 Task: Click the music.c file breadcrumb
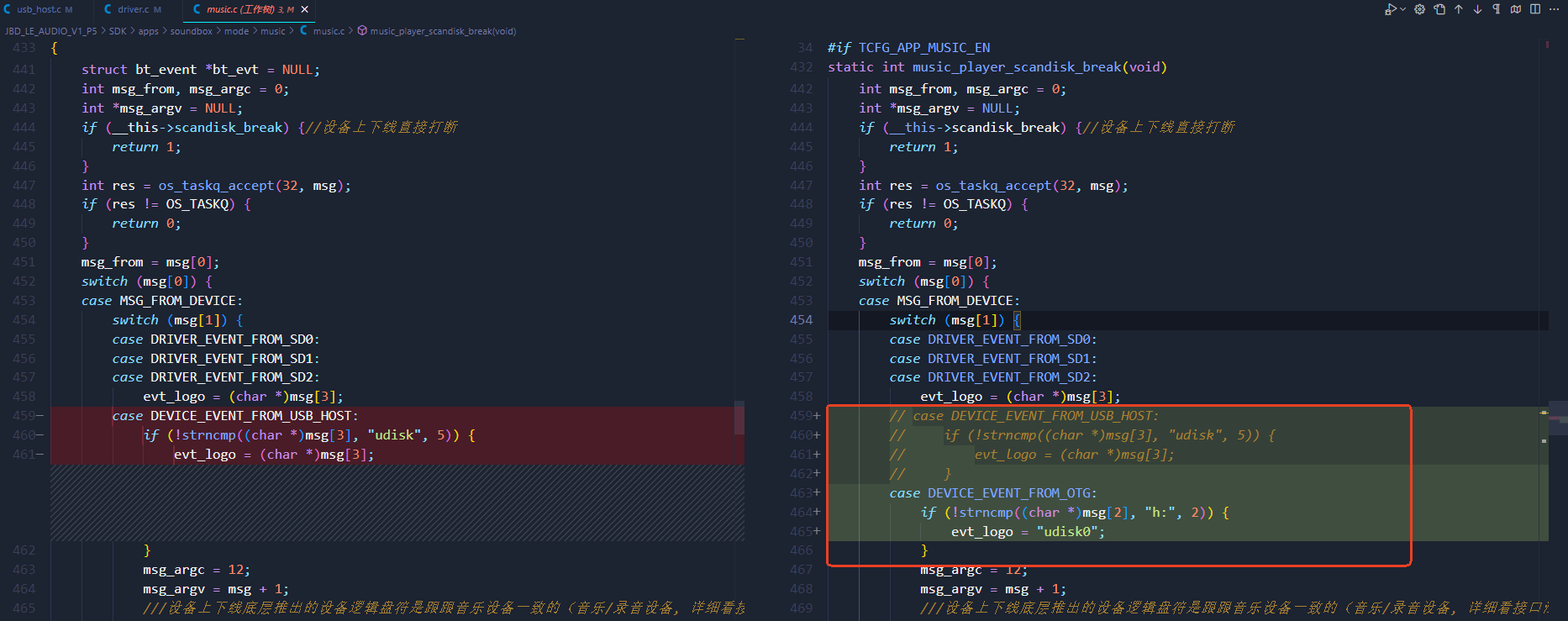coord(323,31)
